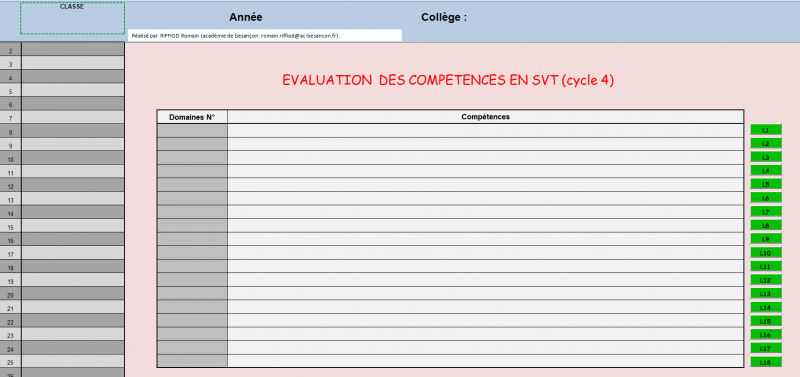The height and width of the screenshot is (377, 800).
Task: Activate the green L10 button
Action: tap(765, 253)
